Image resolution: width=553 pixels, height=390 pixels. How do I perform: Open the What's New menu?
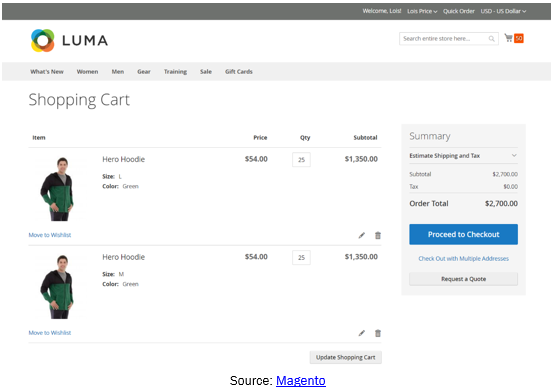tap(47, 72)
